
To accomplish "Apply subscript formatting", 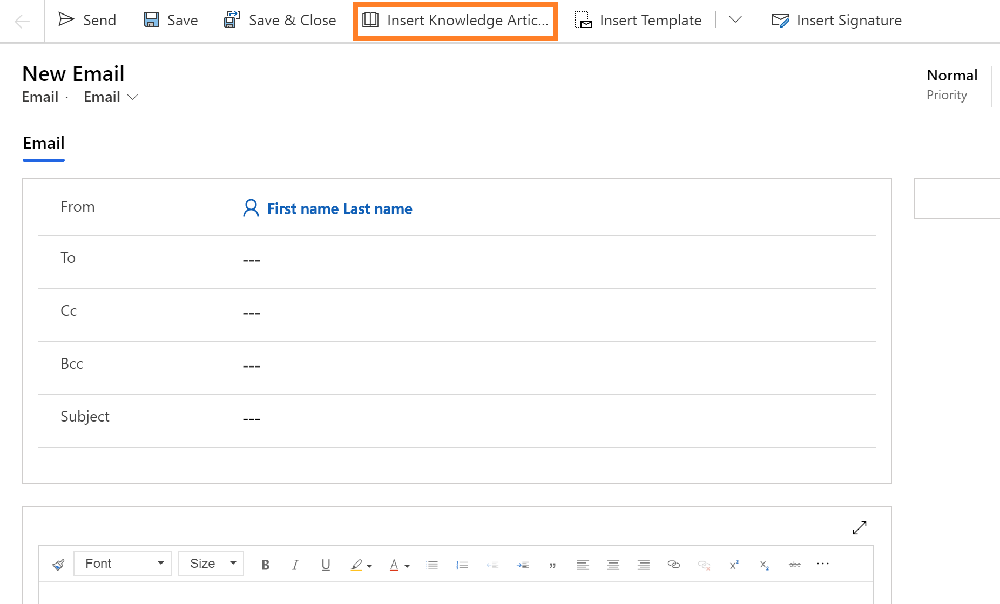I will point(763,563).
